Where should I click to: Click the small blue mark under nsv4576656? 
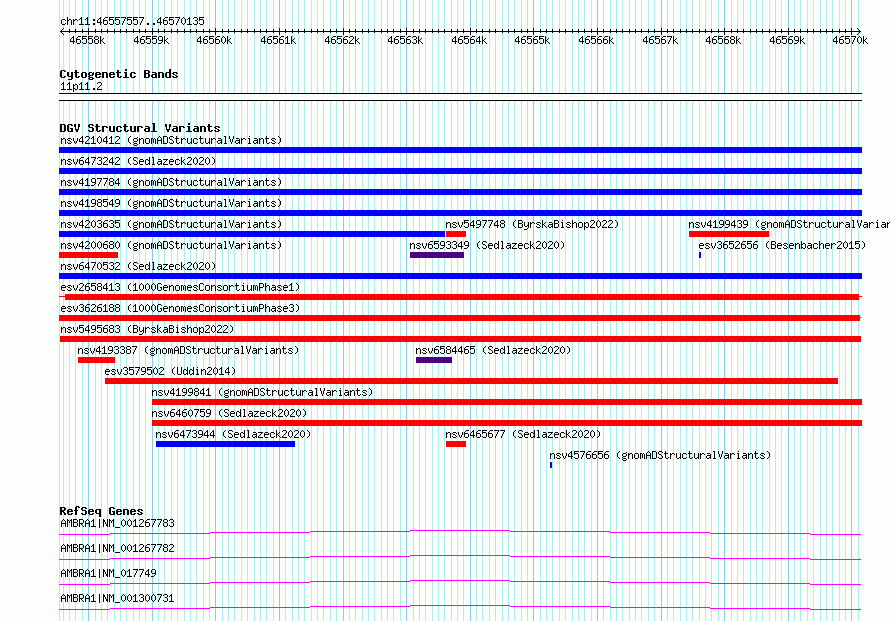click(551, 465)
